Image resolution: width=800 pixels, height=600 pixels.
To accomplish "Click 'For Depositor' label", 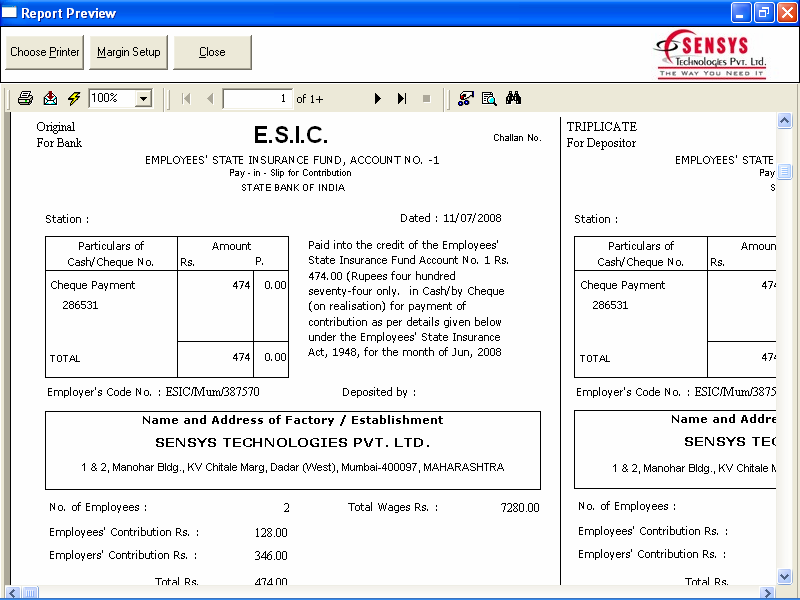I will [601, 143].
